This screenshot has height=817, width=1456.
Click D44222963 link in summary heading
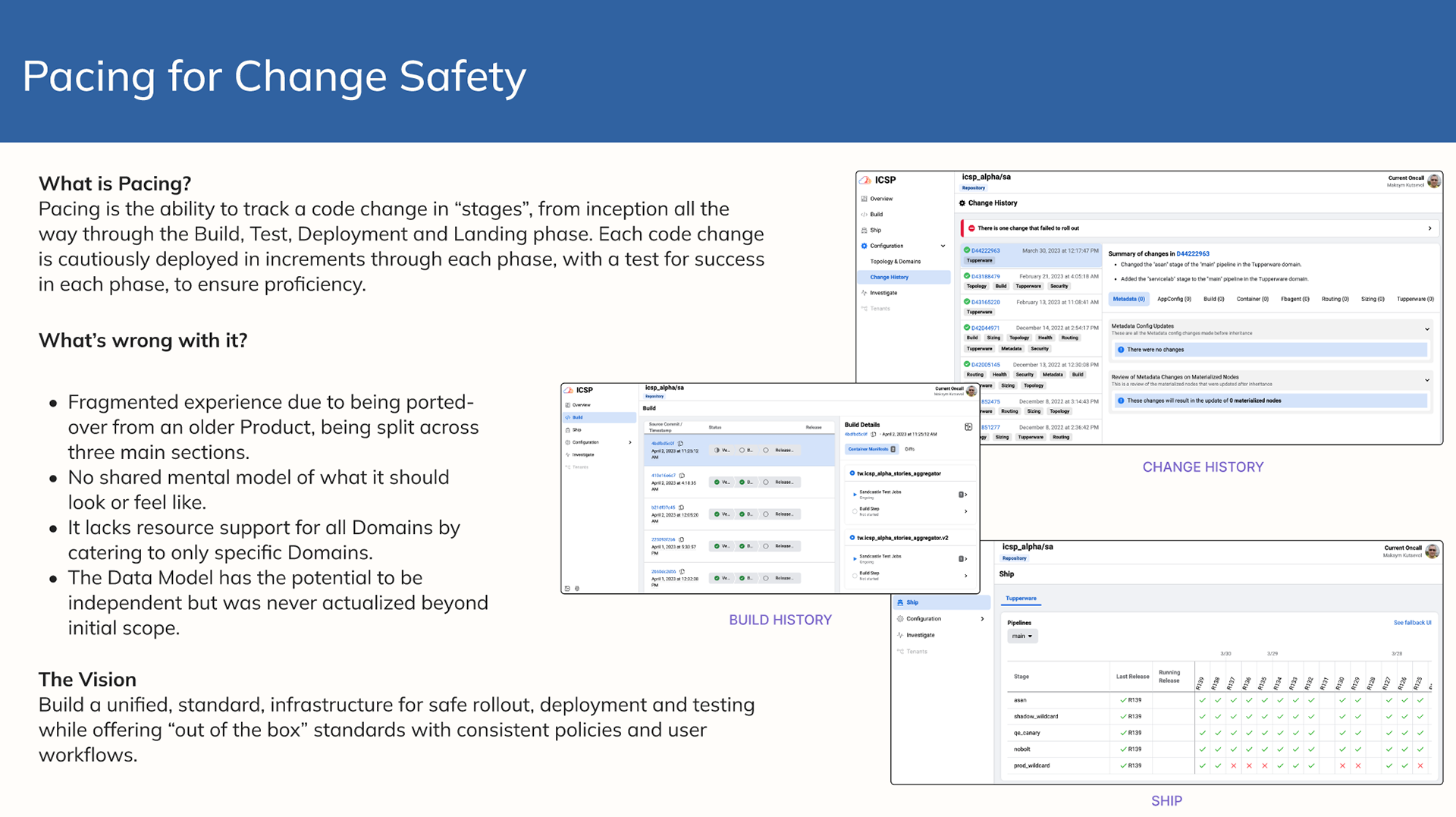[x=1193, y=254]
